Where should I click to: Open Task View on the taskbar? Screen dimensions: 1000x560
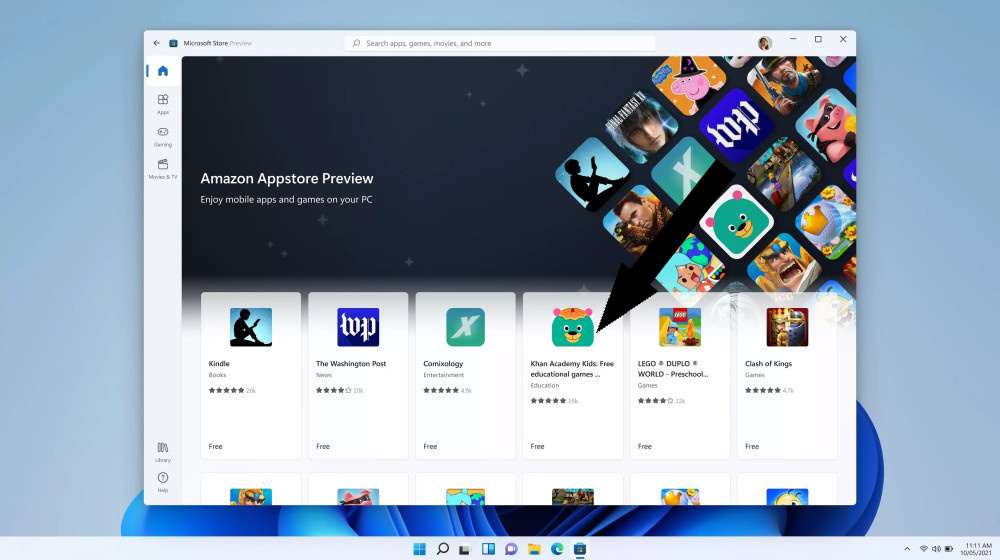click(465, 549)
